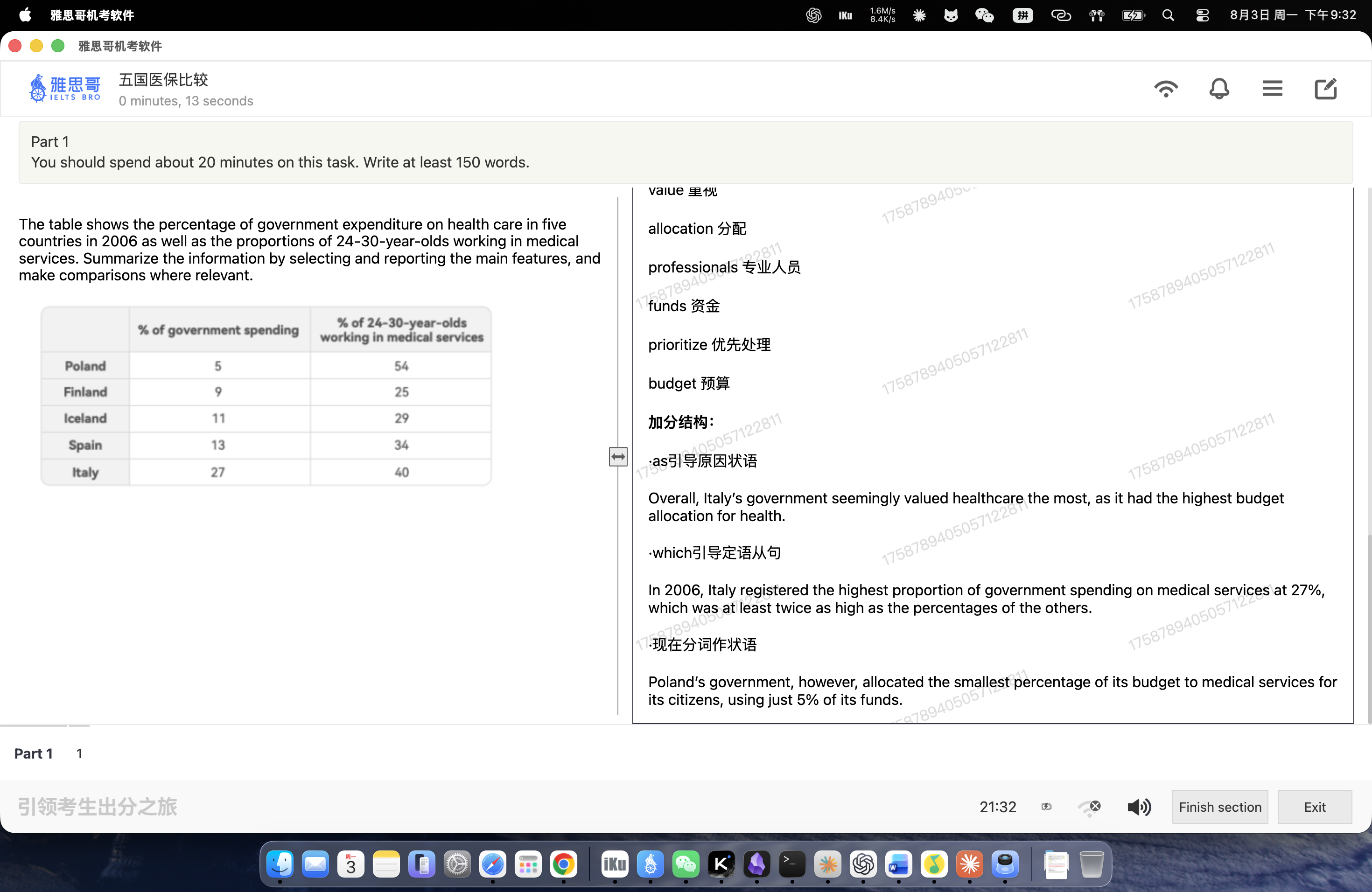Click Finland's value 25 in table
Screen dimensions: 1372x892
401,392
